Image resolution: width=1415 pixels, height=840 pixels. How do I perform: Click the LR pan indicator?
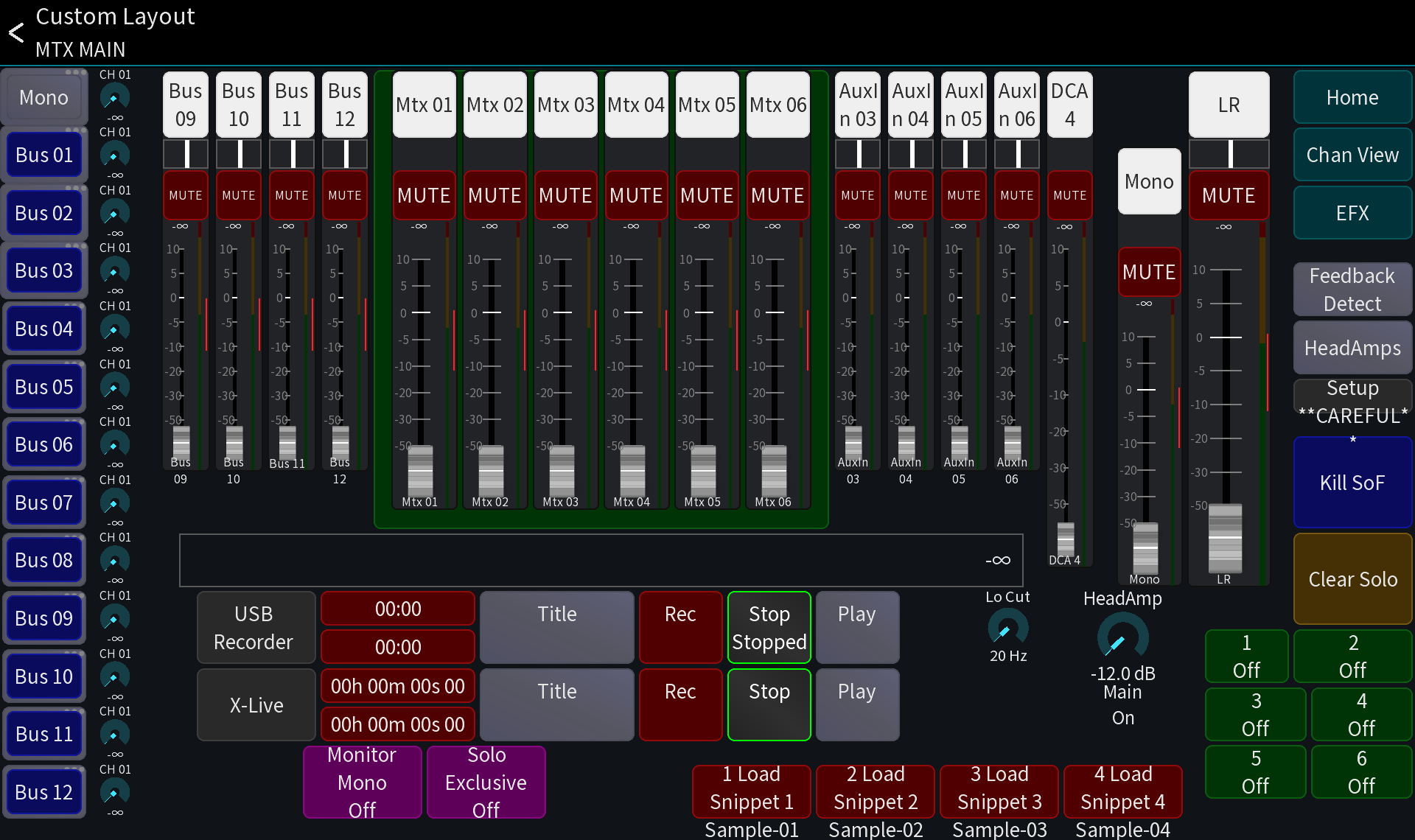1229,154
